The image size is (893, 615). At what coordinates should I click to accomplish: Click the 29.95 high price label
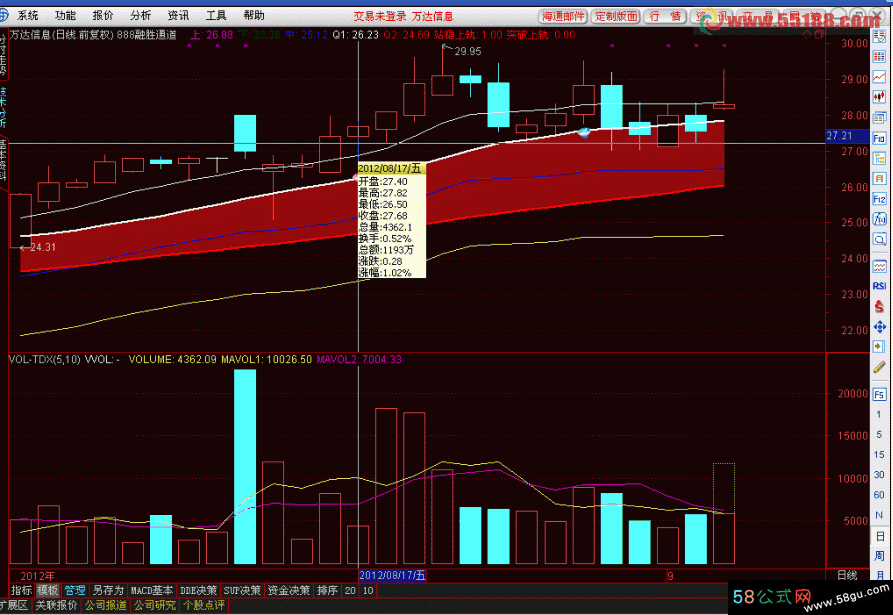point(468,51)
